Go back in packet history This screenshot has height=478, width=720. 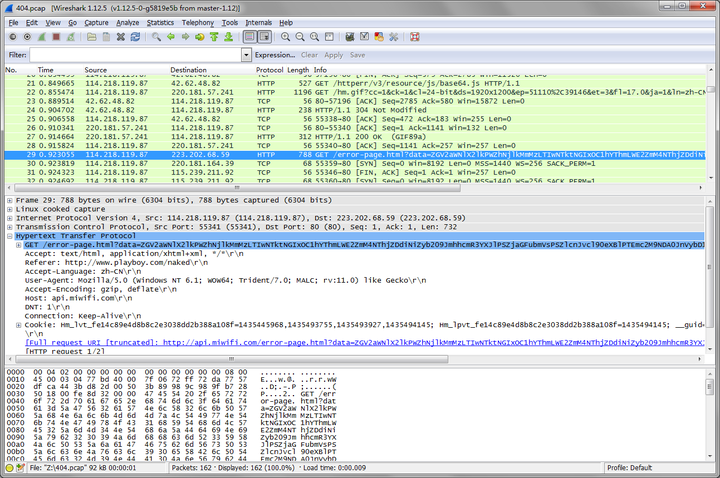click(171, 37)
